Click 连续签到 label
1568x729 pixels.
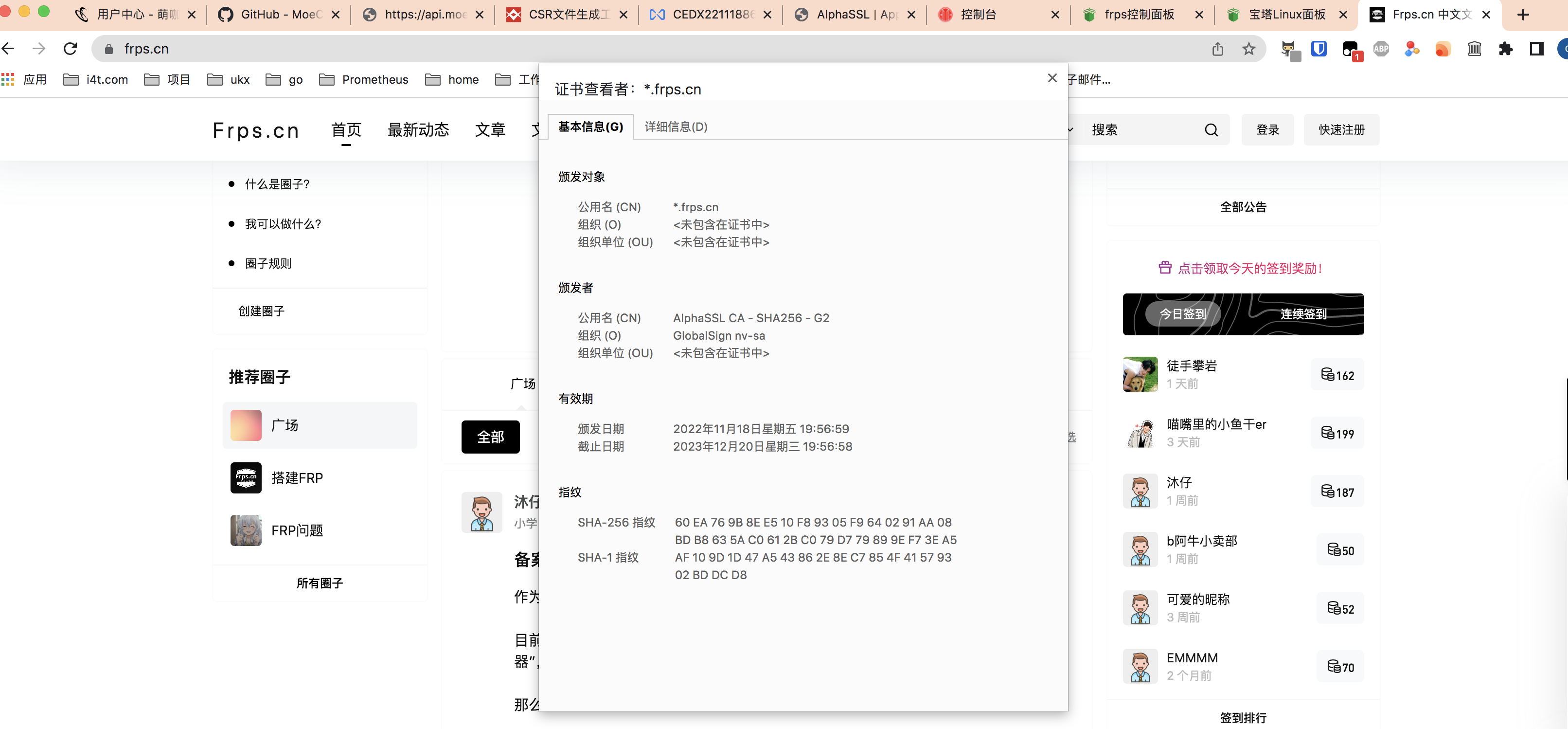(x=1303, y=314)
